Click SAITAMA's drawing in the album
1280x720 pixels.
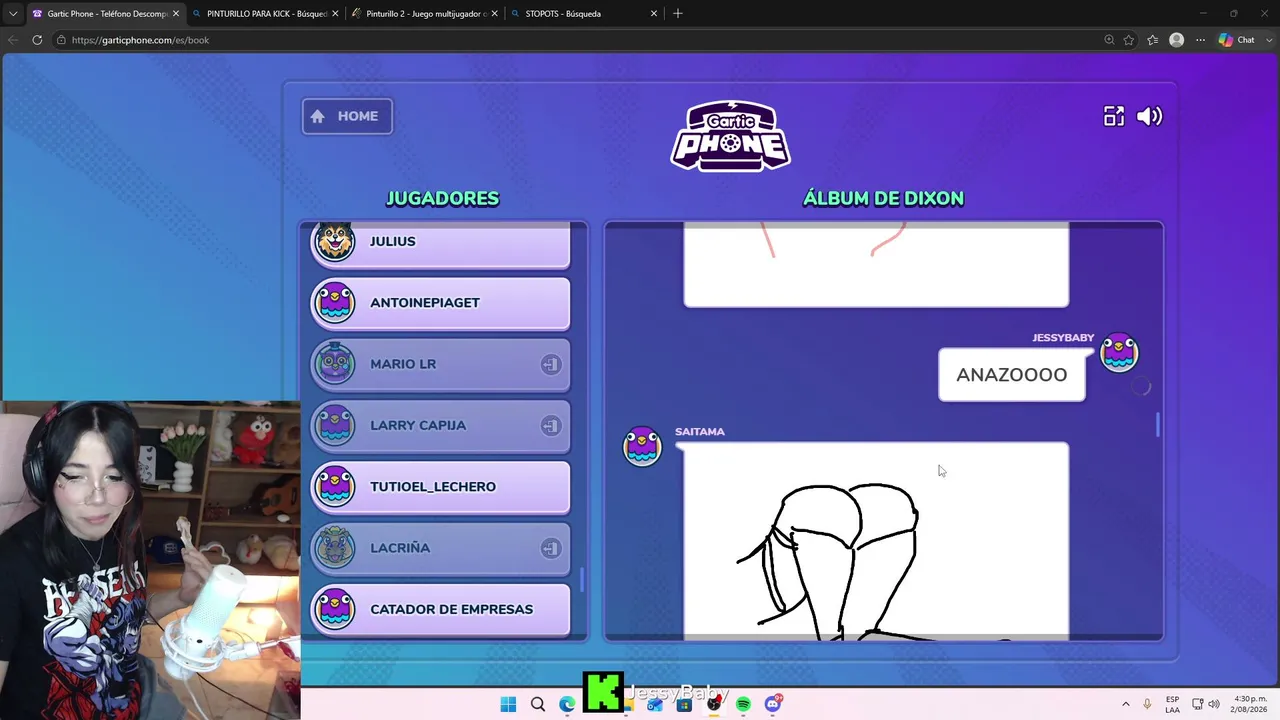[876, 541]
